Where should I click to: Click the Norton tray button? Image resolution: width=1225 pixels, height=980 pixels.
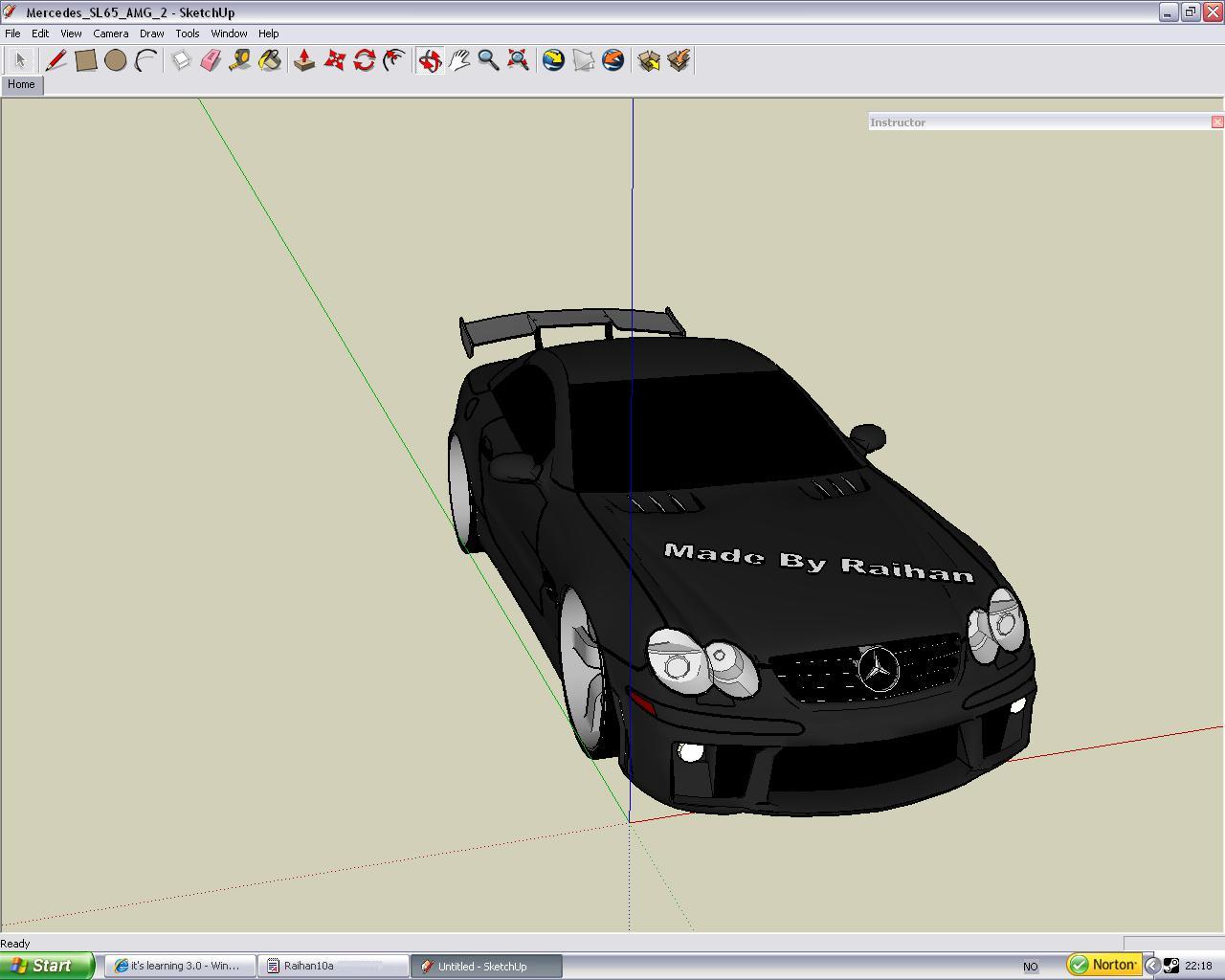click(1103, 965)
